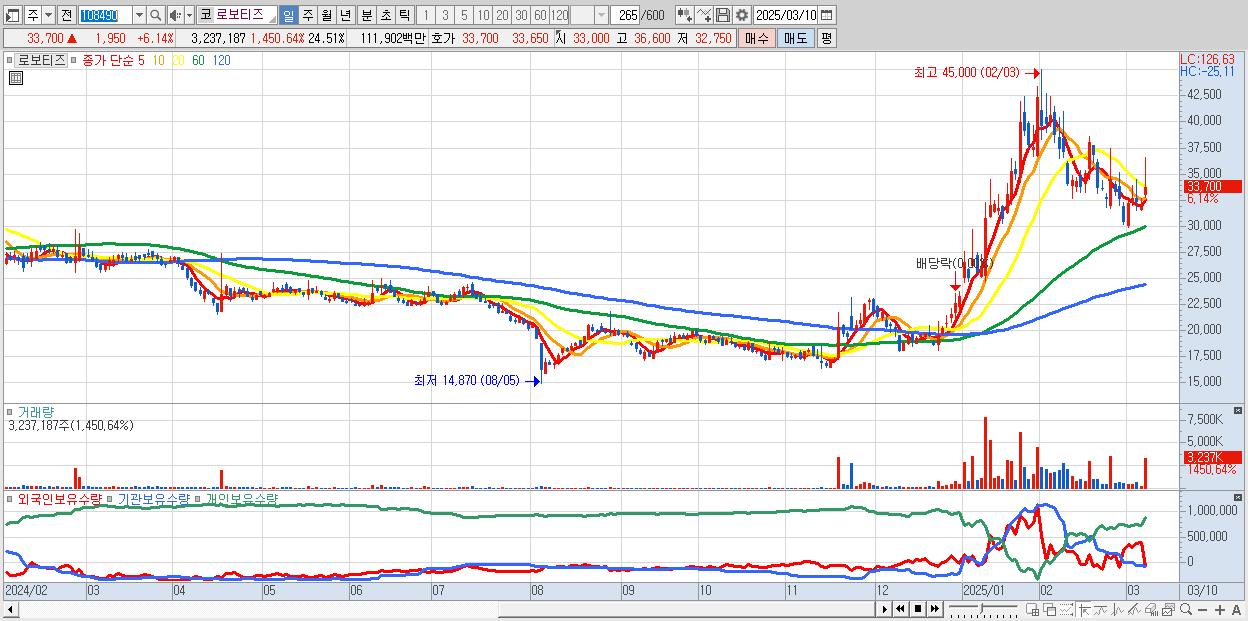Image resolution: width=1248 pixels, height=621 pixels.
Task: Click the trend line tool icon
Action: 1101,610
